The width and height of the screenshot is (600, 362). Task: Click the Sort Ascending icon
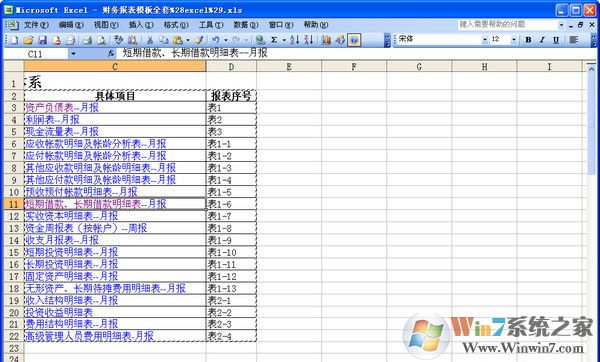[x=294, y=40]
